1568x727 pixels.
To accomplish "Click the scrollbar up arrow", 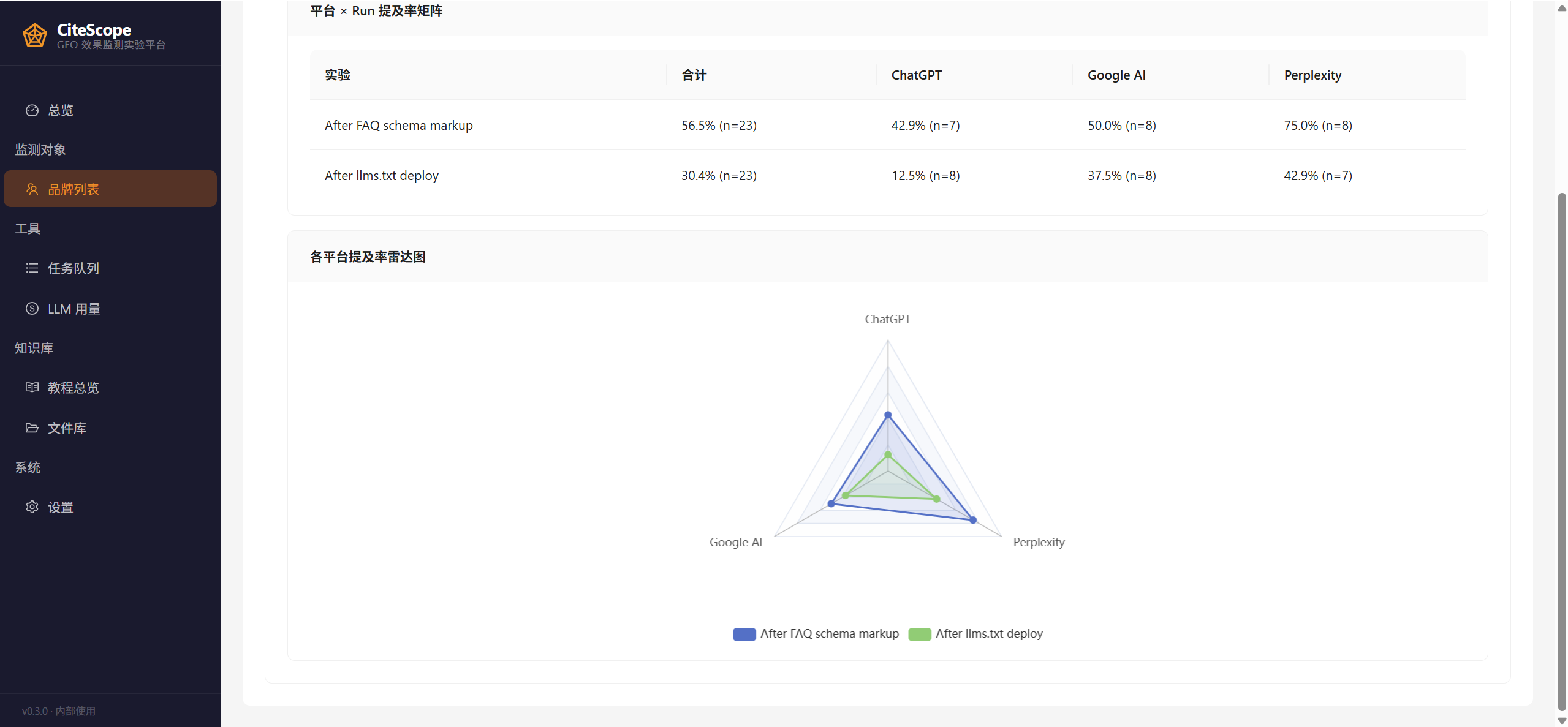I will pos(1562,8).
